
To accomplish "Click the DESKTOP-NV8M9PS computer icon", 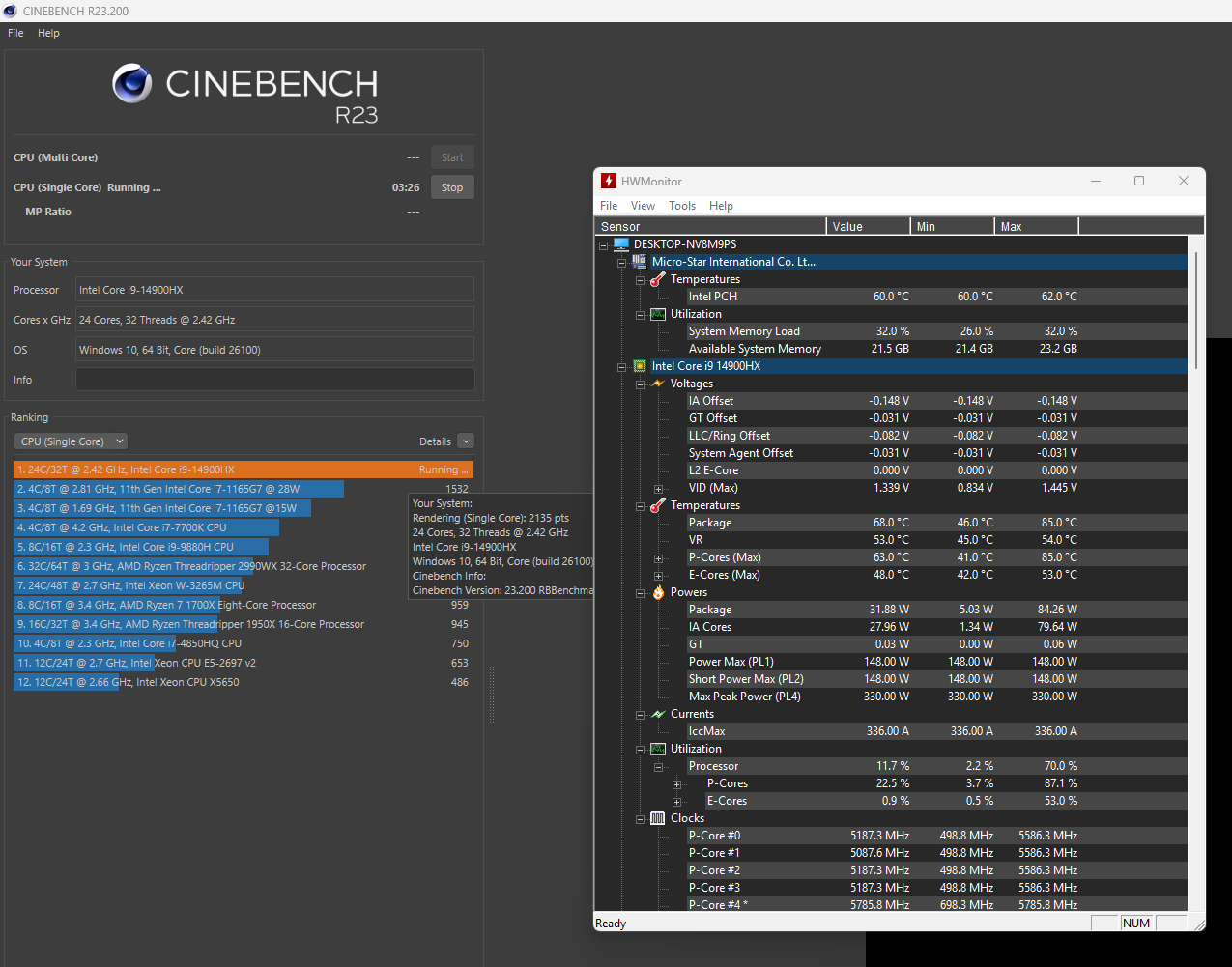I will click(621, 244).
